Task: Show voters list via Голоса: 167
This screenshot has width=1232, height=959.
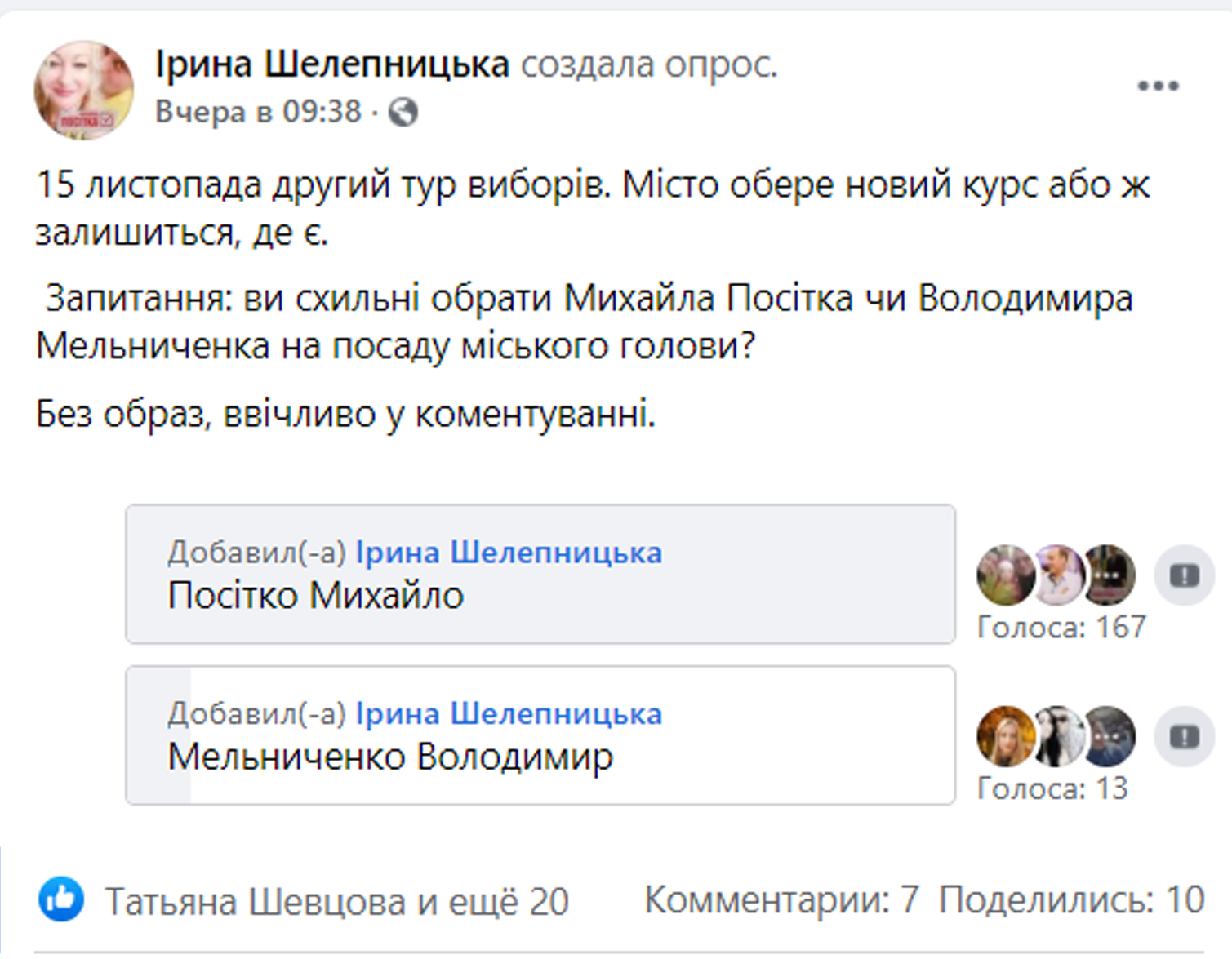Action: (1061, 627)
